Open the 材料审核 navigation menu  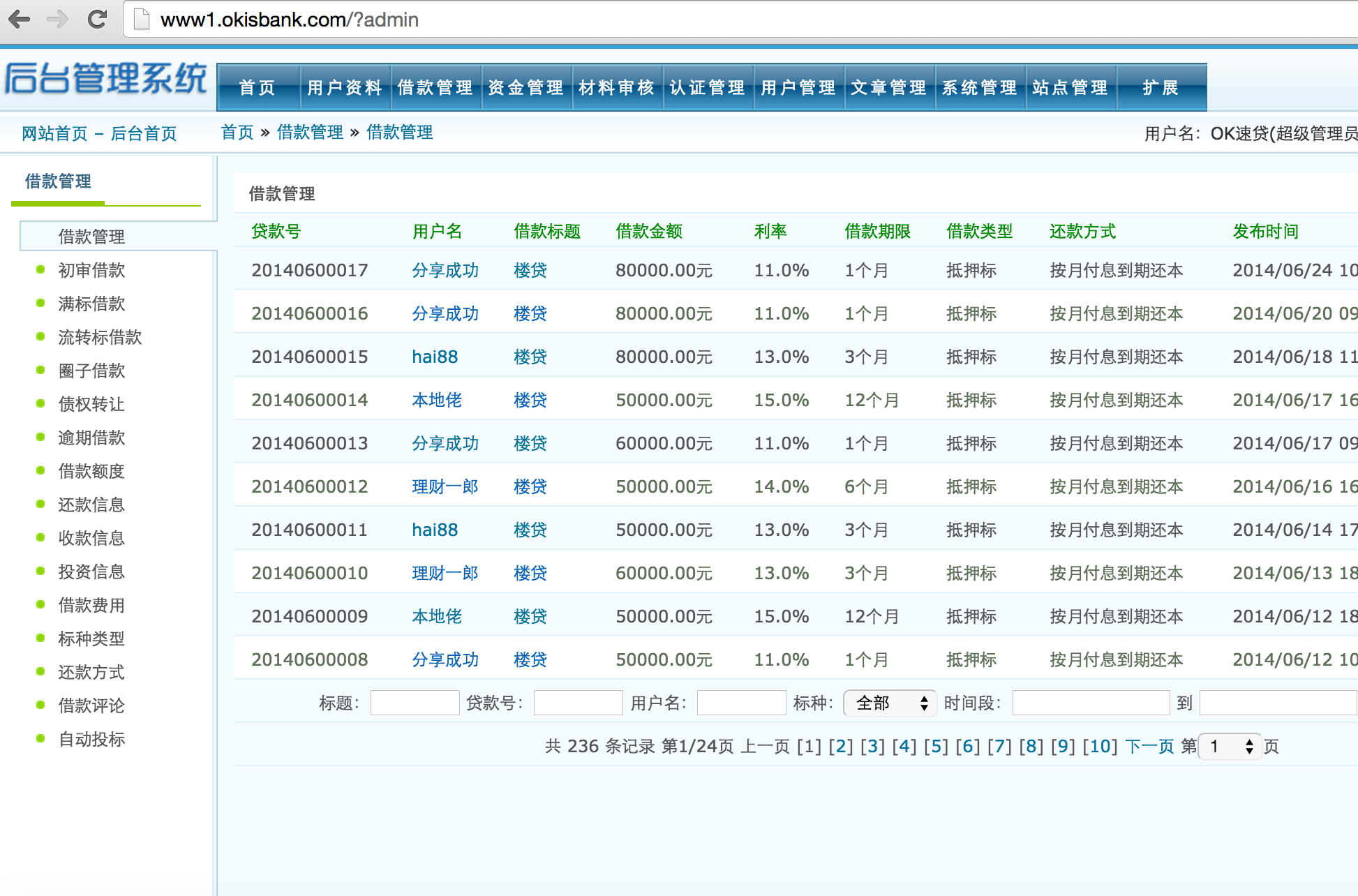pyautogui.click(x=618, y=87)
